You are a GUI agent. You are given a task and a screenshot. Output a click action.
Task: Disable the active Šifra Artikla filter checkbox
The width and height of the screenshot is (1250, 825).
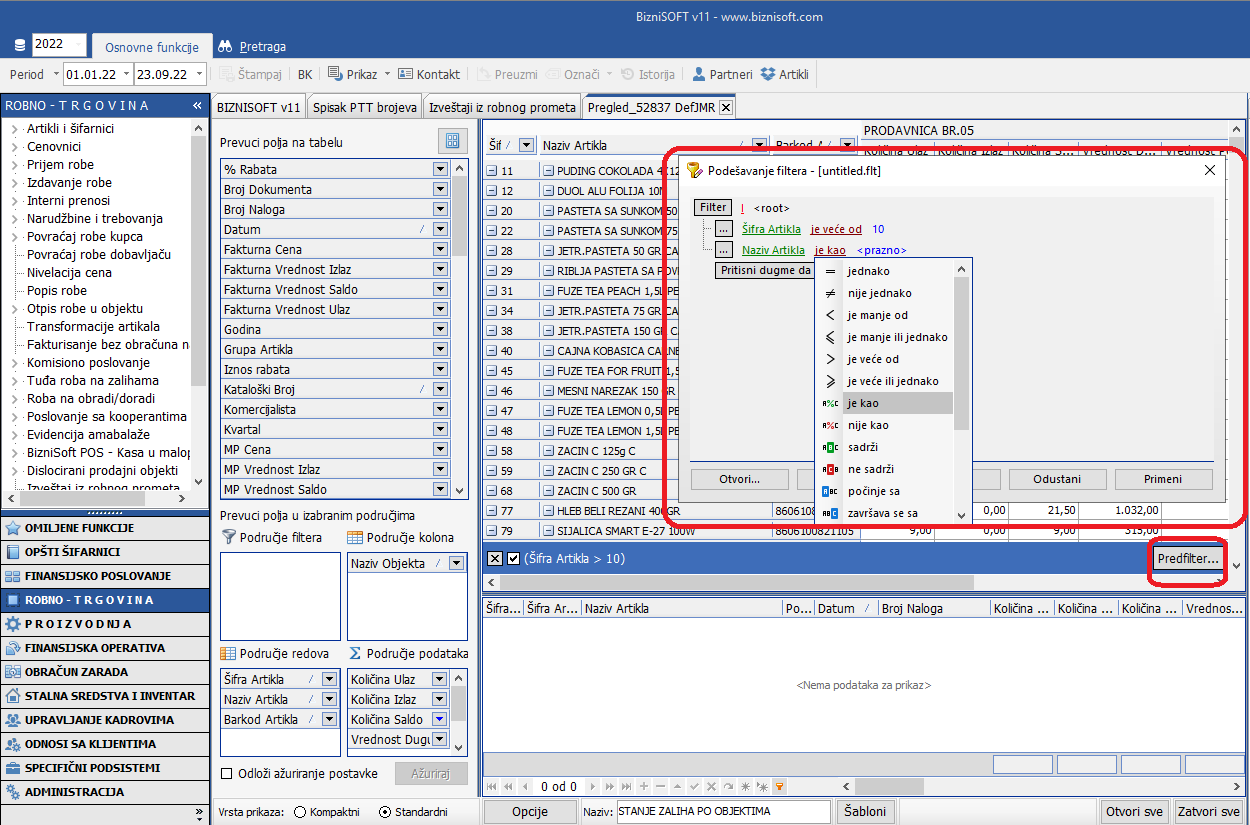pyautogui.click(x=513, y=558)
